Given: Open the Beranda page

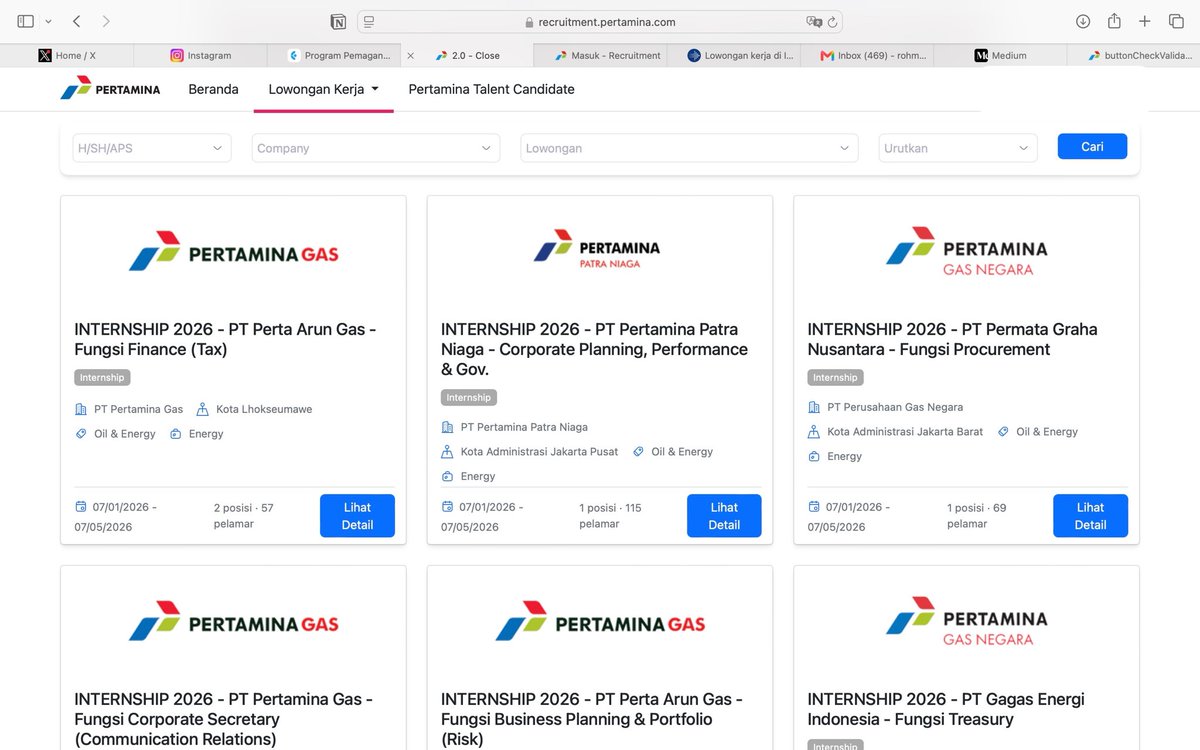Looking at the screenshot, I should point(213,89).
